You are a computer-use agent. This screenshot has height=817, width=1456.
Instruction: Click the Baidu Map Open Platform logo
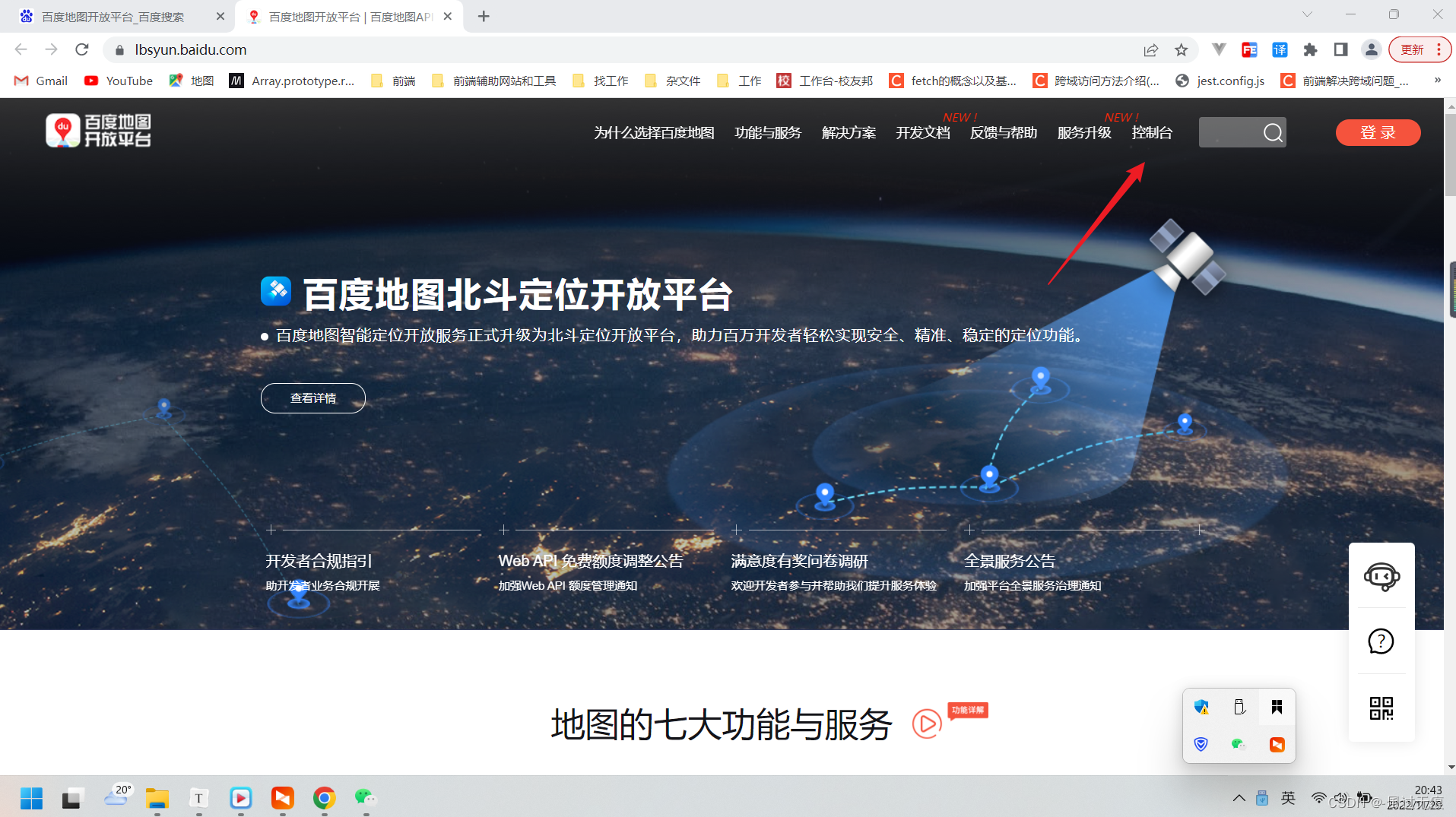click(x=99, y=131)
